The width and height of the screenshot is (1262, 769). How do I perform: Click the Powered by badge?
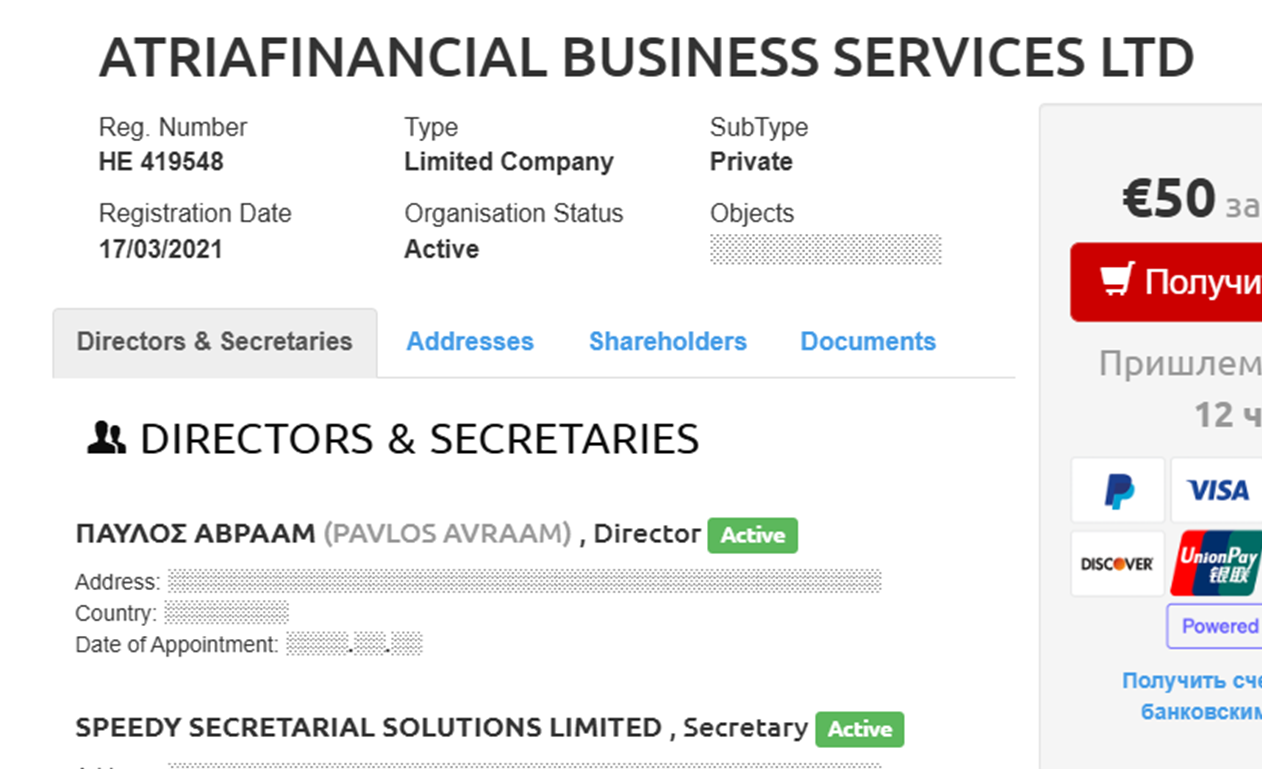(x=1216, y=626)
